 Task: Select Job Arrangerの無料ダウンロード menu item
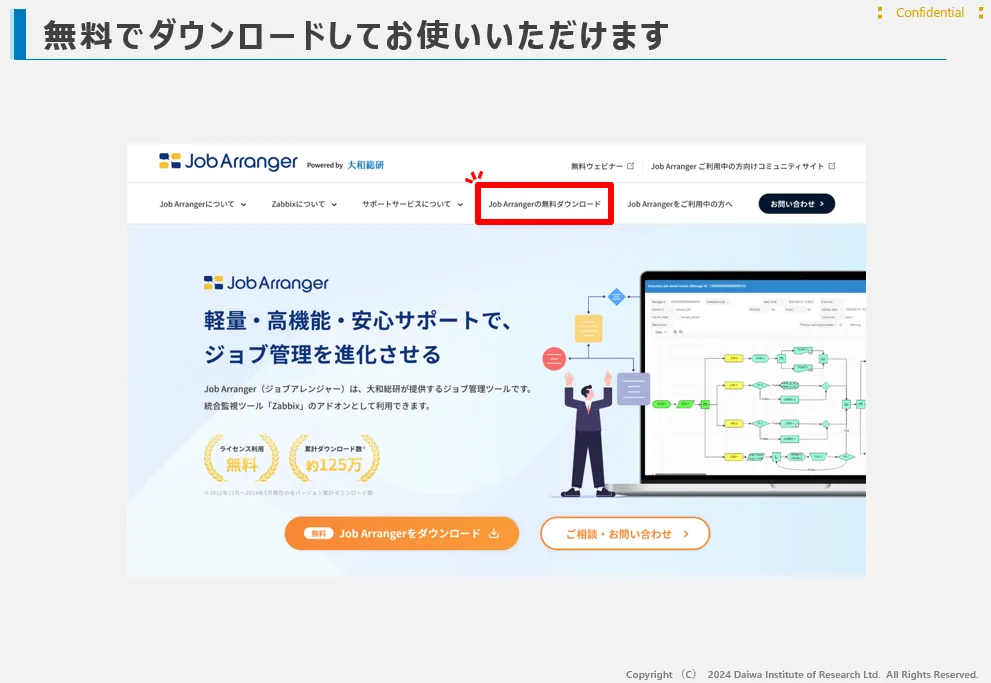tap(544, 204)
